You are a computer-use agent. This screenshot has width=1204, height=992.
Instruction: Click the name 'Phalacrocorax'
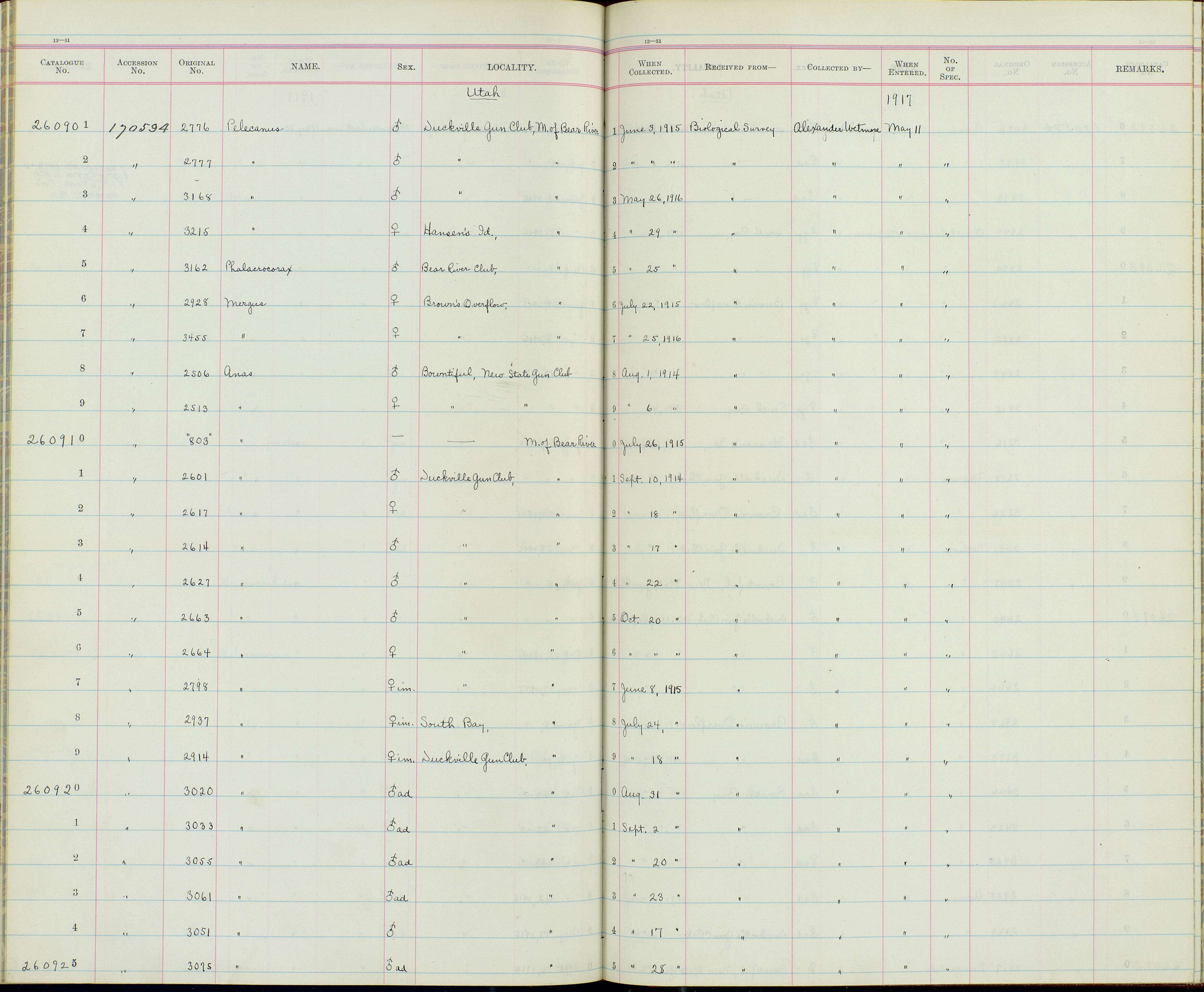coord(259,267)
